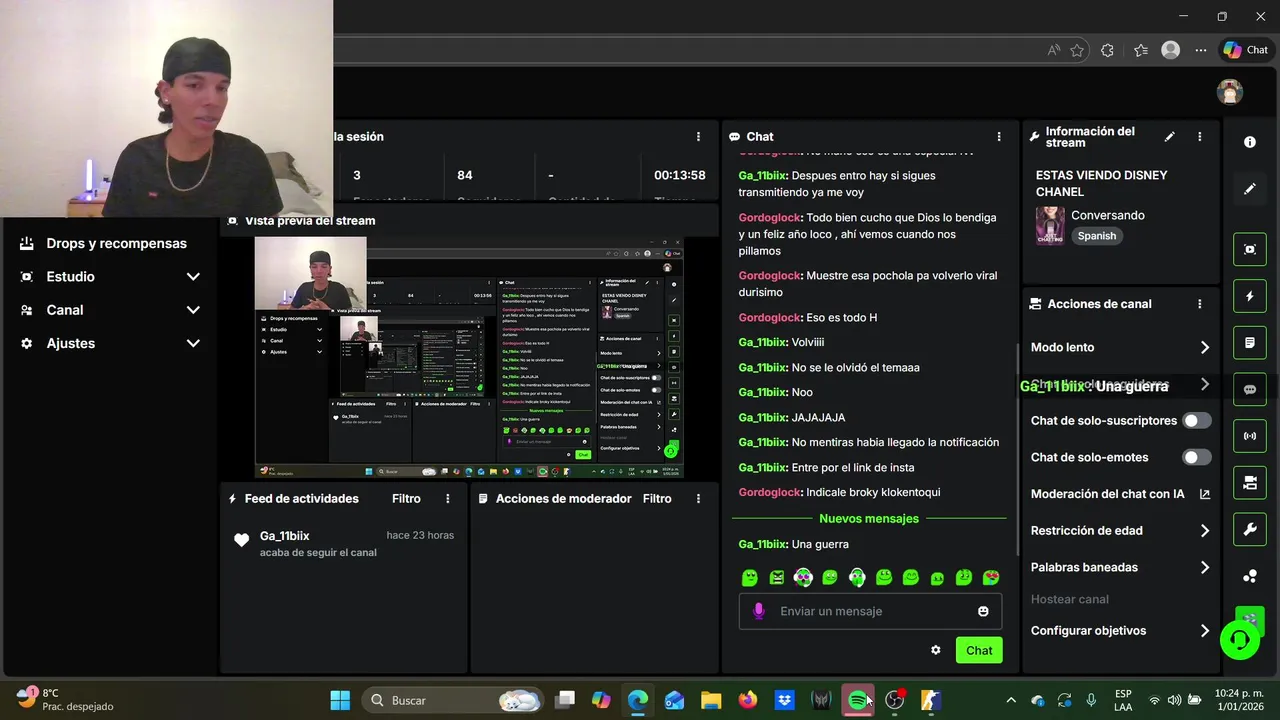Click the pencil icon in right sidebar
This screenshot has width=1280, height=720.
(x=1250, y=189)
